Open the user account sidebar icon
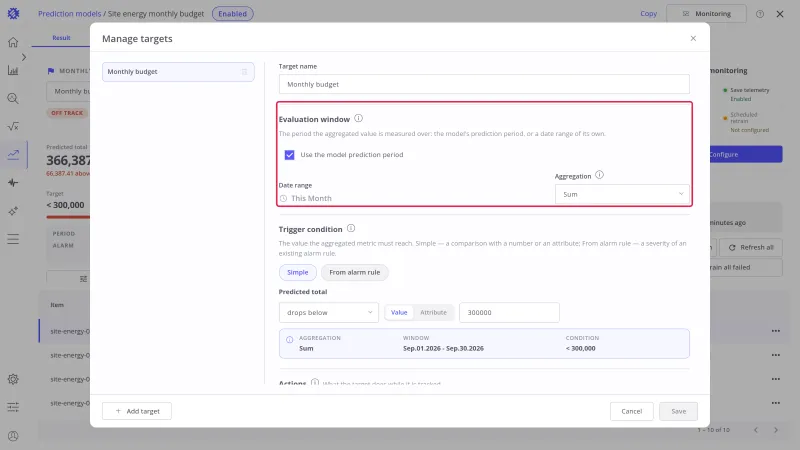 (13, 436)
